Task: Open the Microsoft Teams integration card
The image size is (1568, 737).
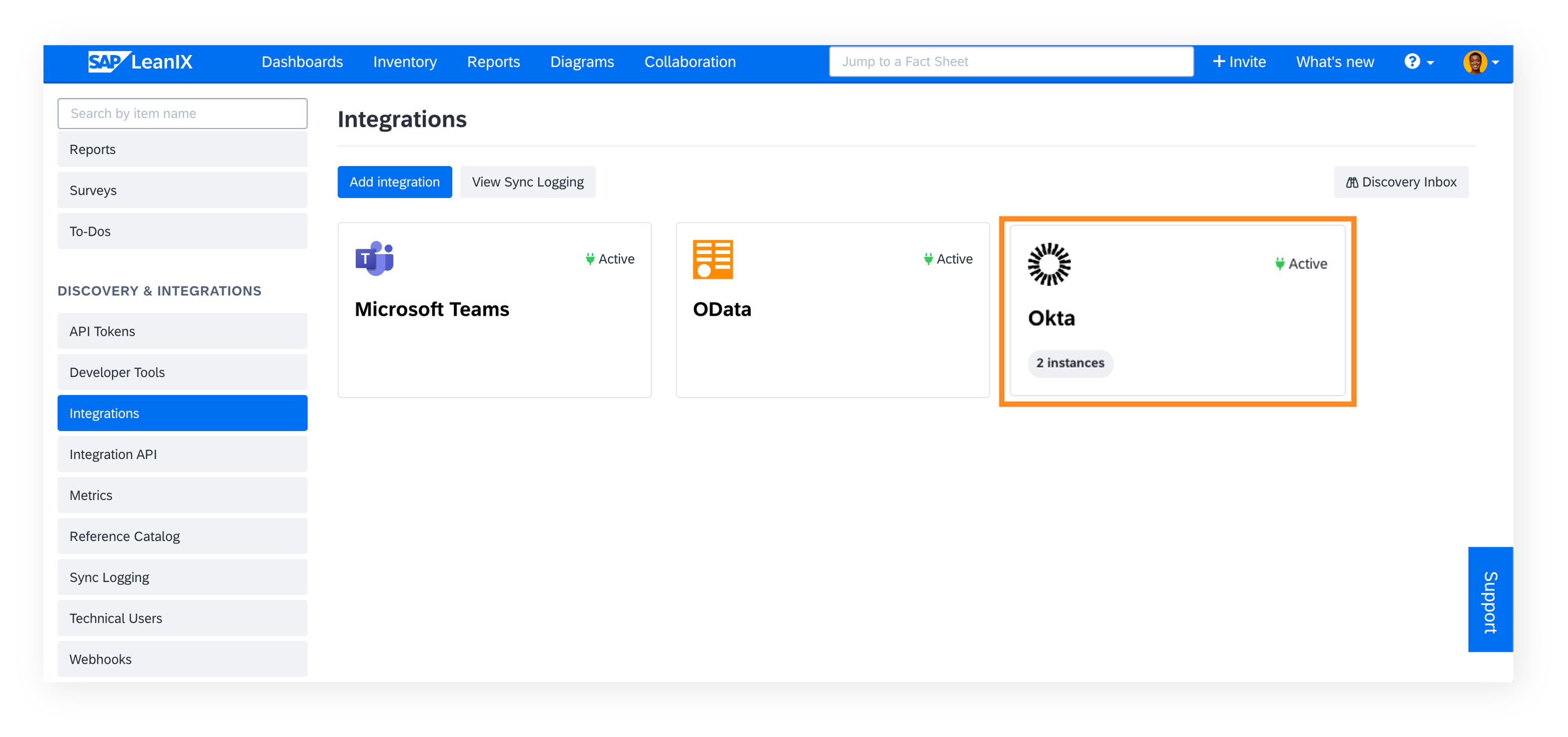Action: click(494, 310)
